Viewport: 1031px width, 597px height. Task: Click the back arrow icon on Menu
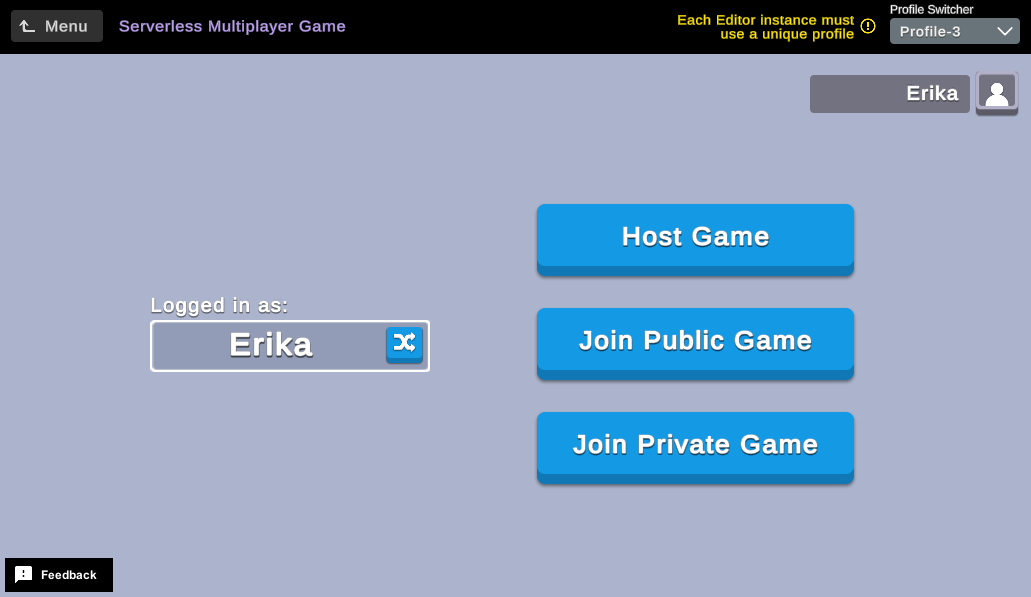coord(28,26)
